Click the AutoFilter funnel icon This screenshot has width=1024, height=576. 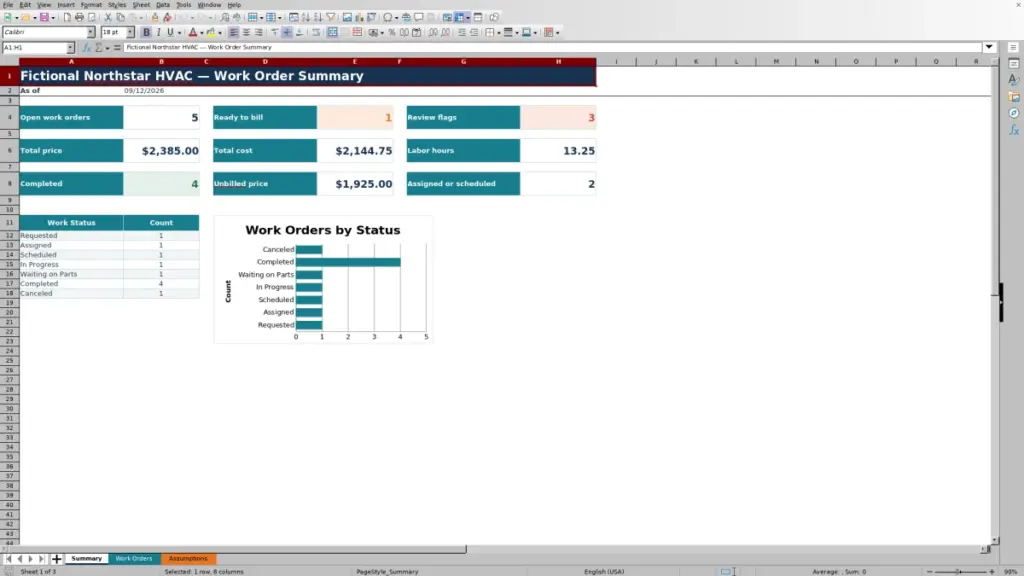331,18
